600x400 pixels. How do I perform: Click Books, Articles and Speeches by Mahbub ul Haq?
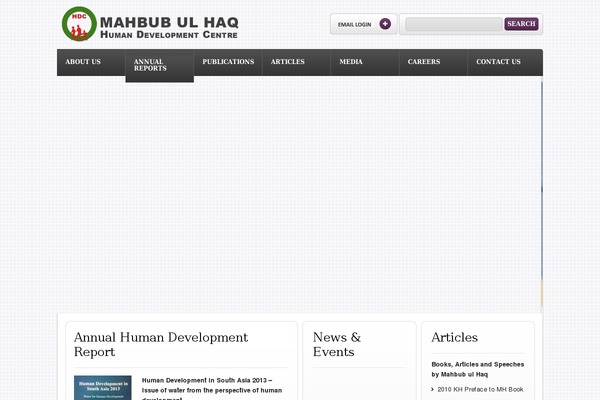point(478,369)
